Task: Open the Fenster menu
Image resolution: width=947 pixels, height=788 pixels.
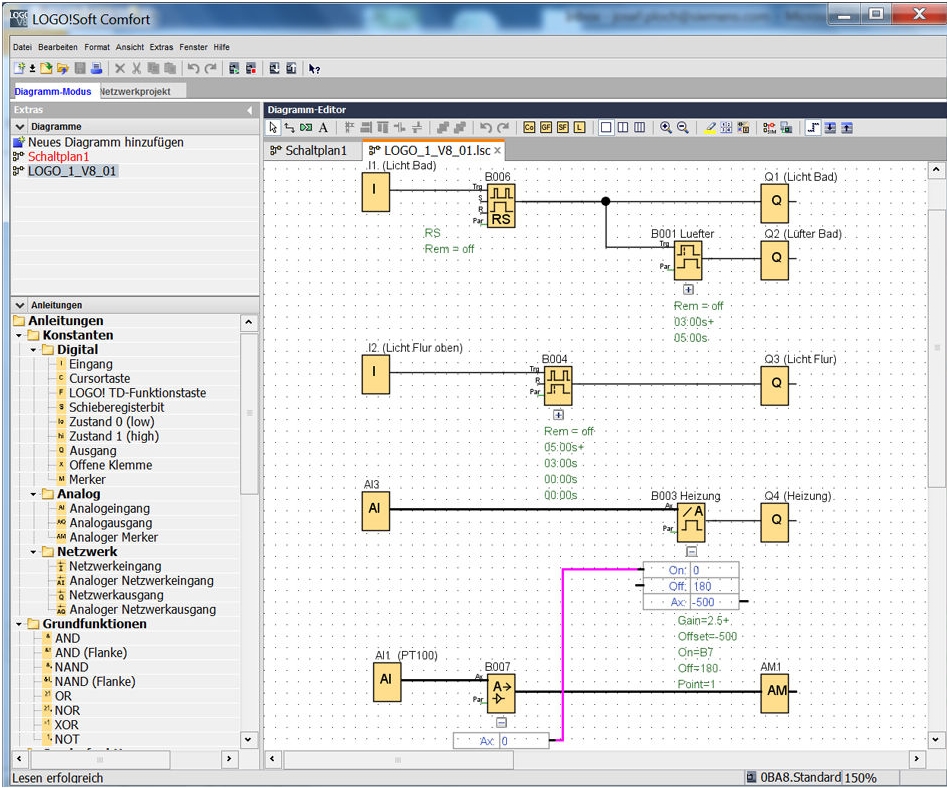Action: pos(193,47)
